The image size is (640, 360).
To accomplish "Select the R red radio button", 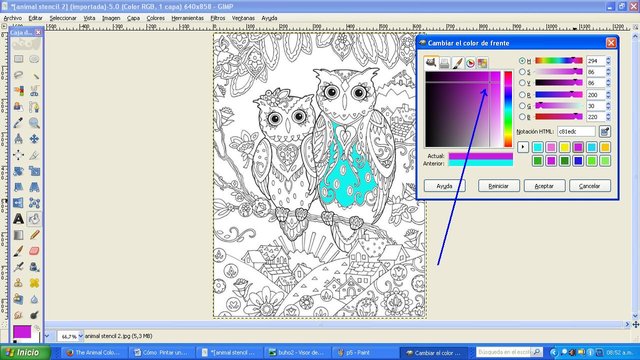I will [522, 95].
